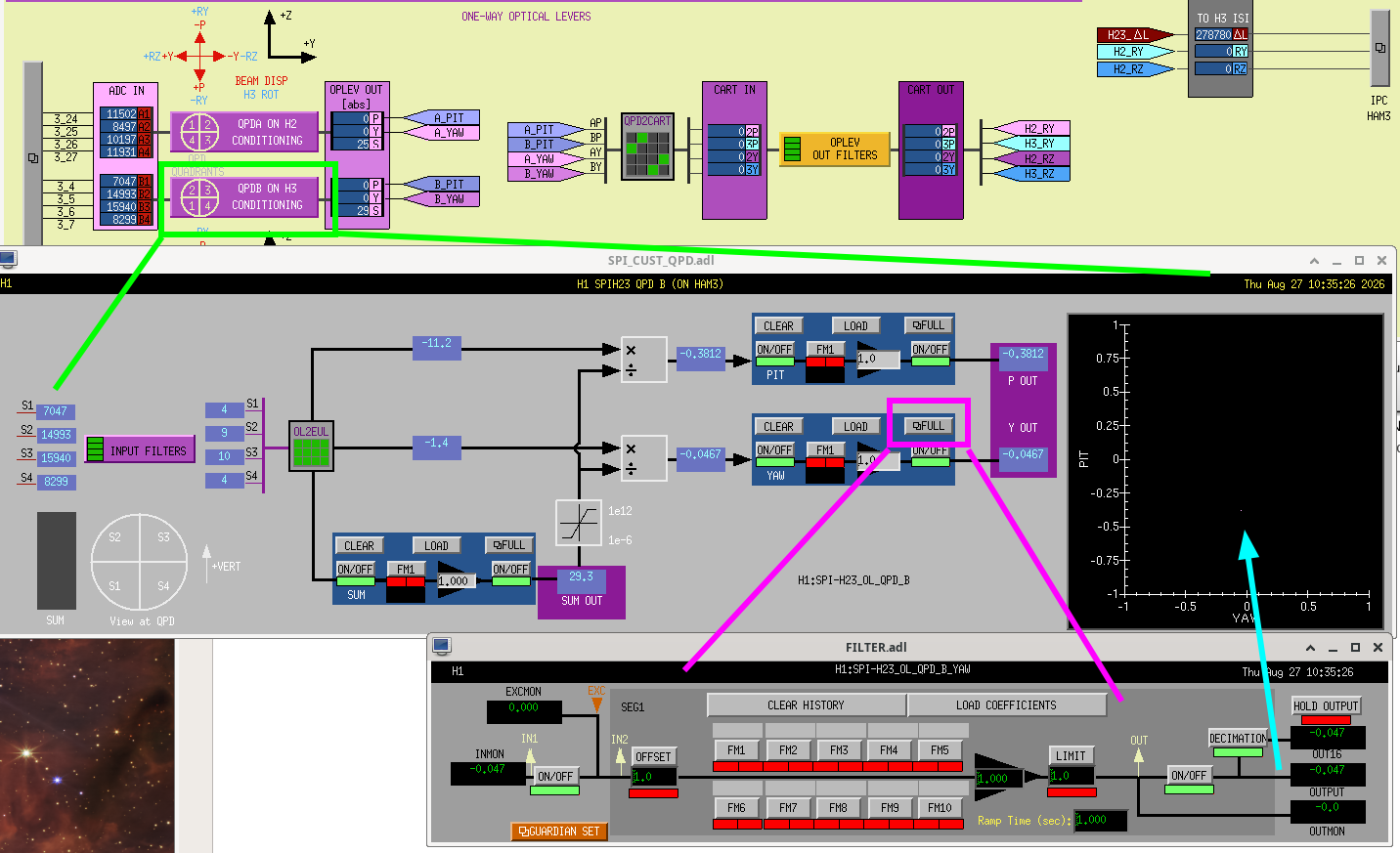Click LOAD in the PIT filter block
This screenshot has width=1400, height=853.
(855, 325)
